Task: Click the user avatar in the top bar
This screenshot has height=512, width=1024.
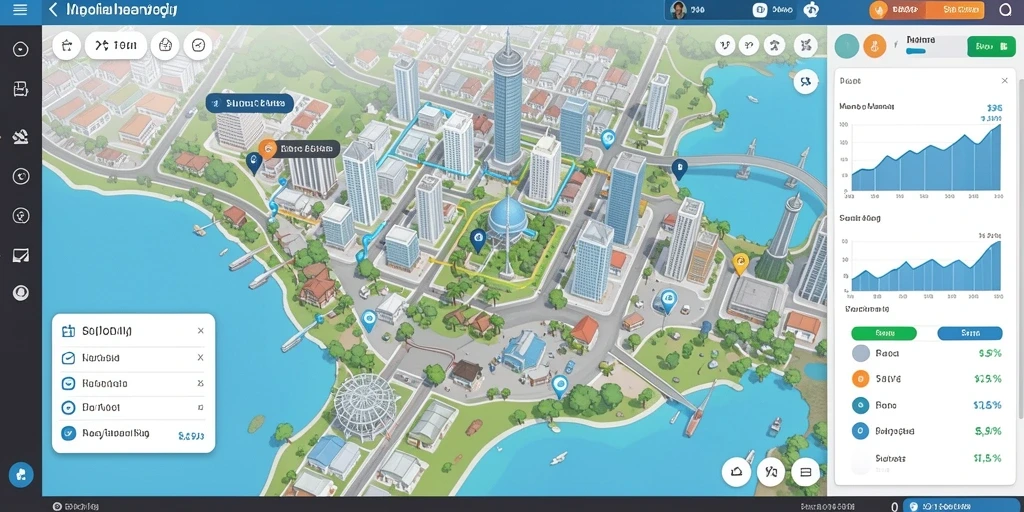Action: [679, 10]
